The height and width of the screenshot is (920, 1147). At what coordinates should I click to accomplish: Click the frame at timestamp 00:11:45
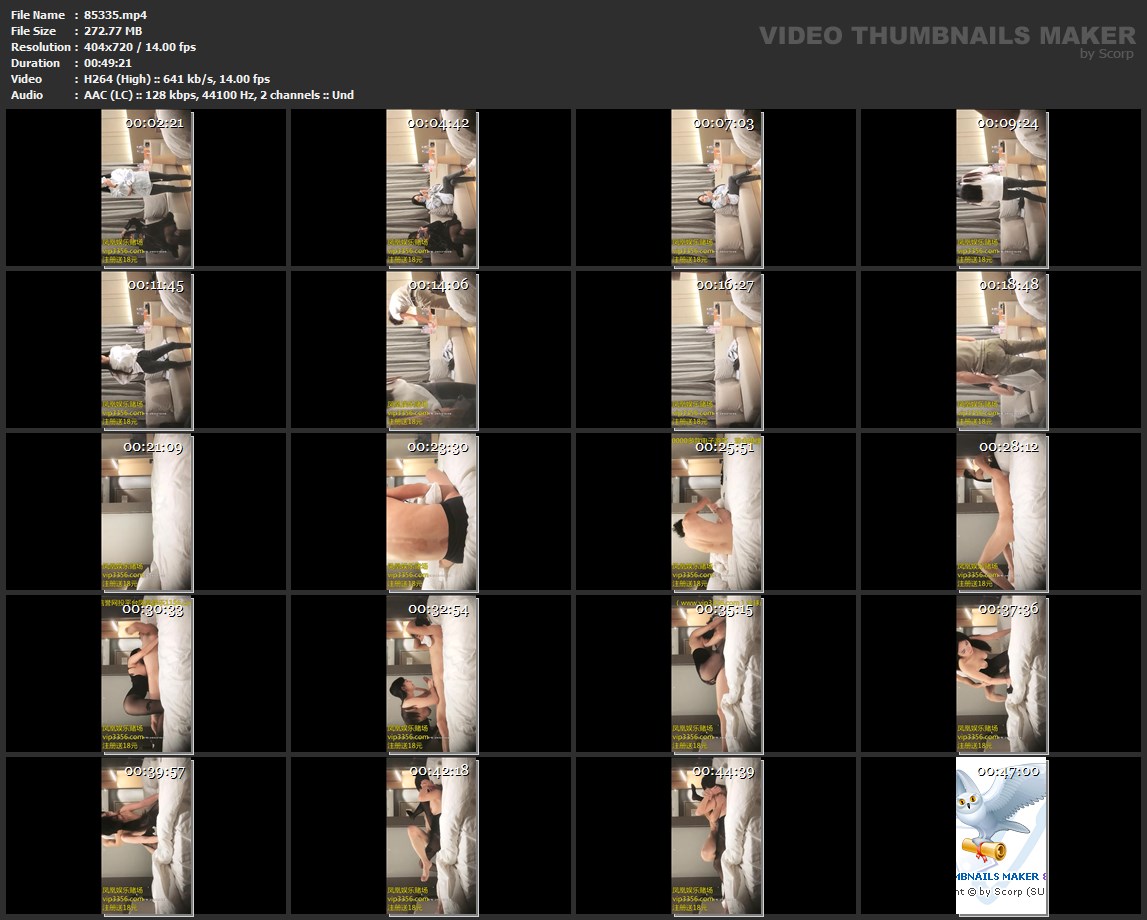[x=146, y=350]
